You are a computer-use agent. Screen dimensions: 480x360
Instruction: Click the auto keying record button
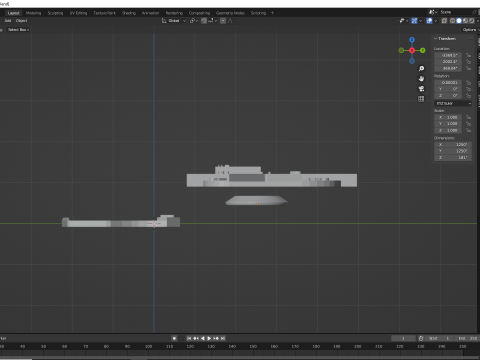pos(174,338)
